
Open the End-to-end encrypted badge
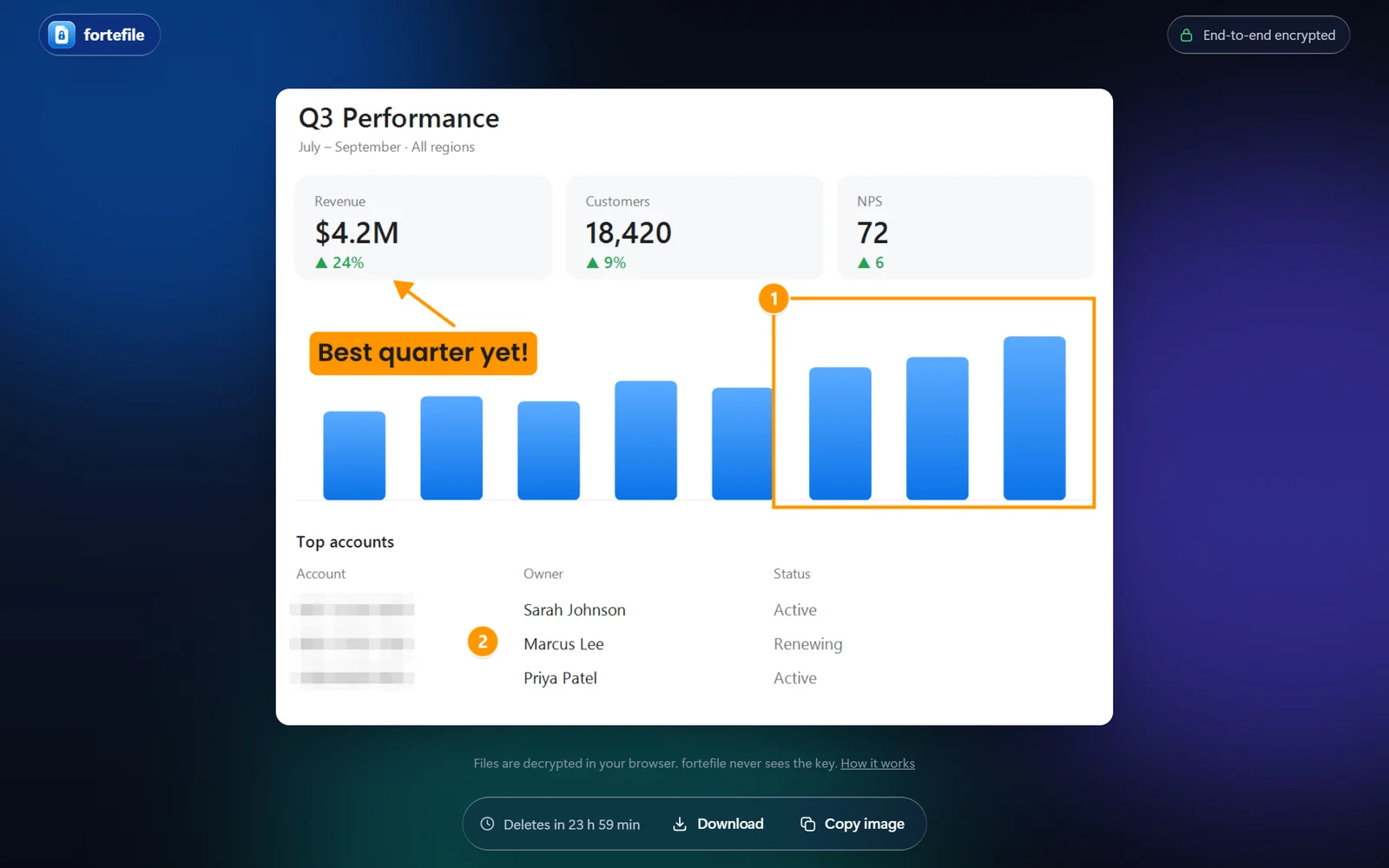tap(1258, 35)
